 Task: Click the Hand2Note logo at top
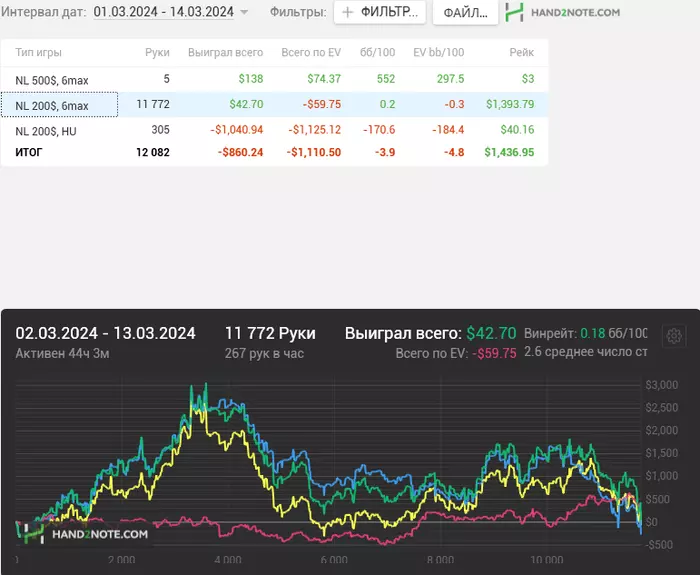pyautogui.click(x=562, y=12)
